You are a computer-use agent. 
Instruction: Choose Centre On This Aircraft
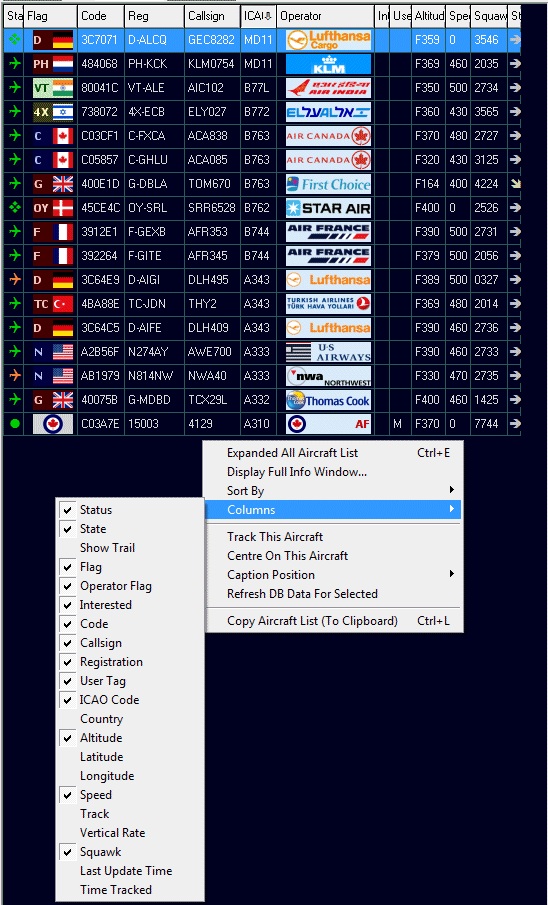point(334,556)
